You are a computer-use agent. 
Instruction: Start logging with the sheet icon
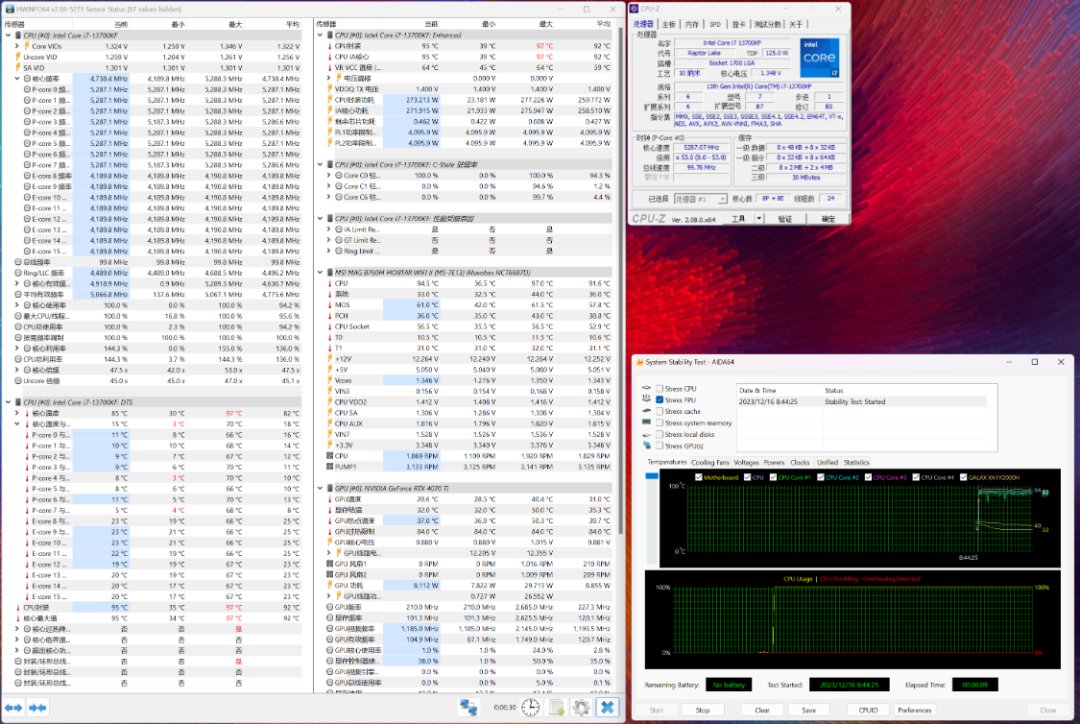556,707
